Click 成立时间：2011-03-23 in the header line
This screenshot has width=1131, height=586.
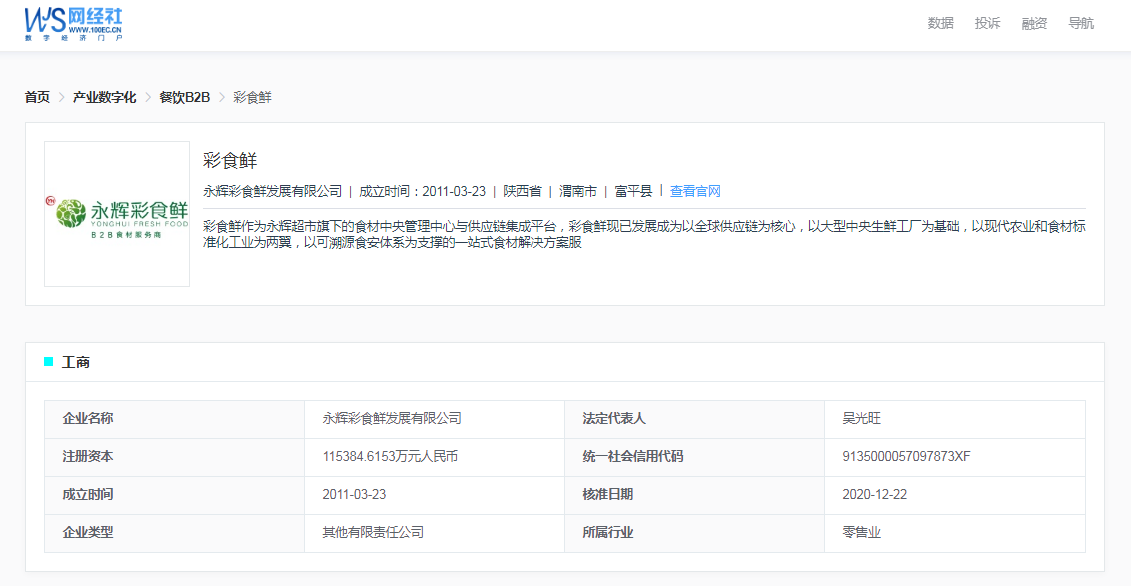click(423, 191)
